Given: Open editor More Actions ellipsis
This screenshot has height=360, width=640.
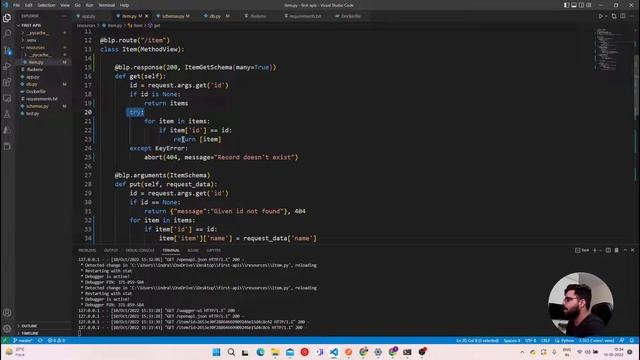Looking at the screenshot, I should pos(631,16).
